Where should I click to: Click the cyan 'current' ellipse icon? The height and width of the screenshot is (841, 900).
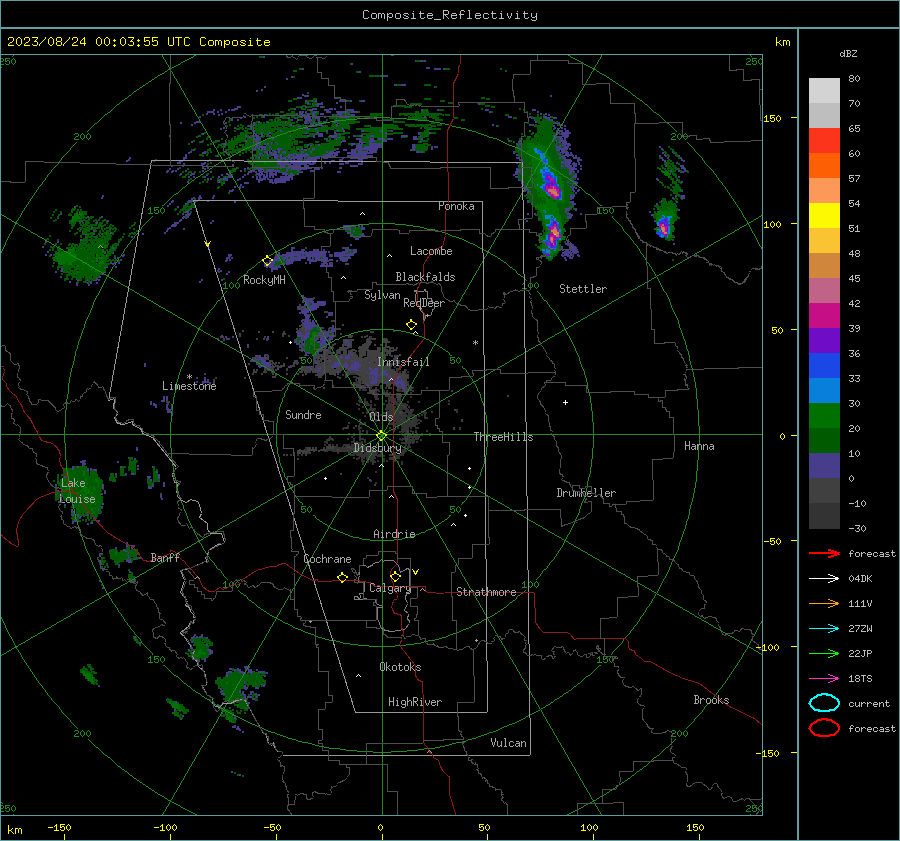click(x=824, y=703)
